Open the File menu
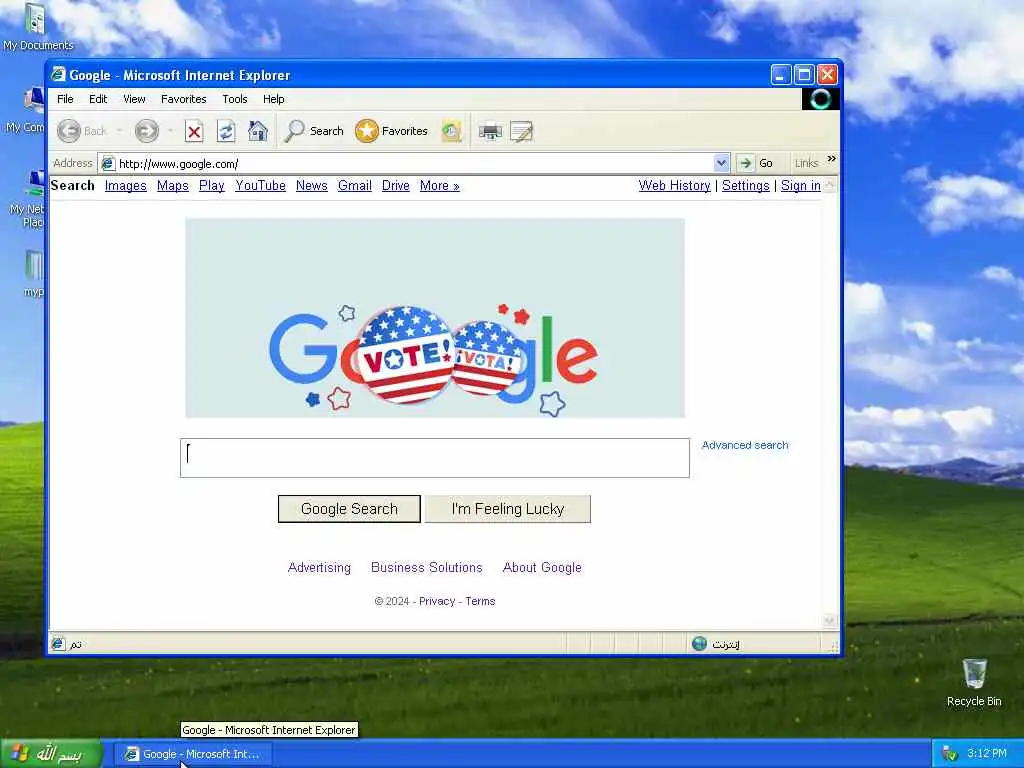The image size is (1024, 768). (x=65, y=99)
